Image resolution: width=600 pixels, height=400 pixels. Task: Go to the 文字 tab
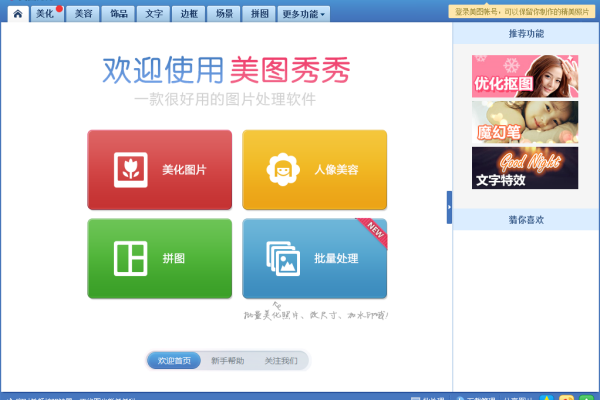coord(153,14)
